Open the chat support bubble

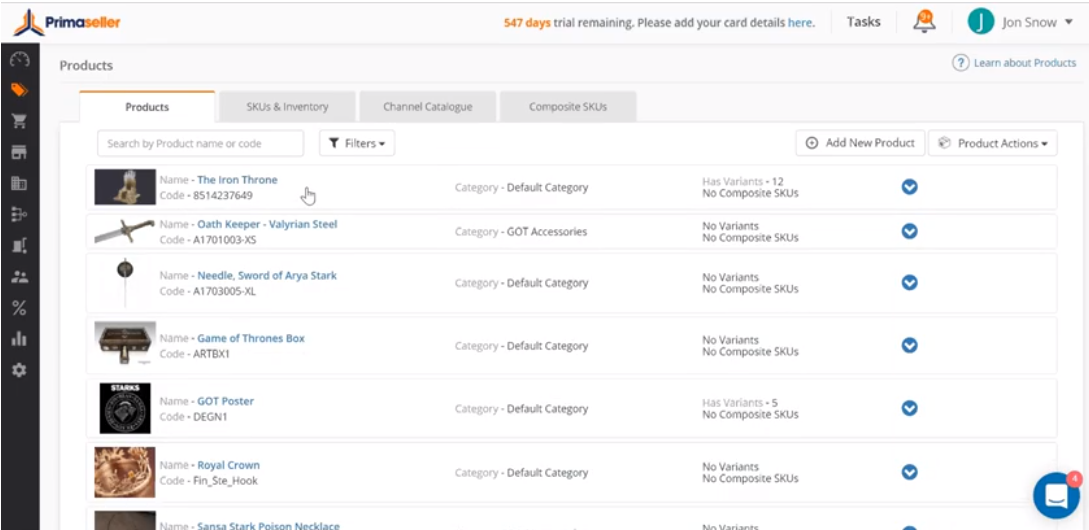[1056, 495]
